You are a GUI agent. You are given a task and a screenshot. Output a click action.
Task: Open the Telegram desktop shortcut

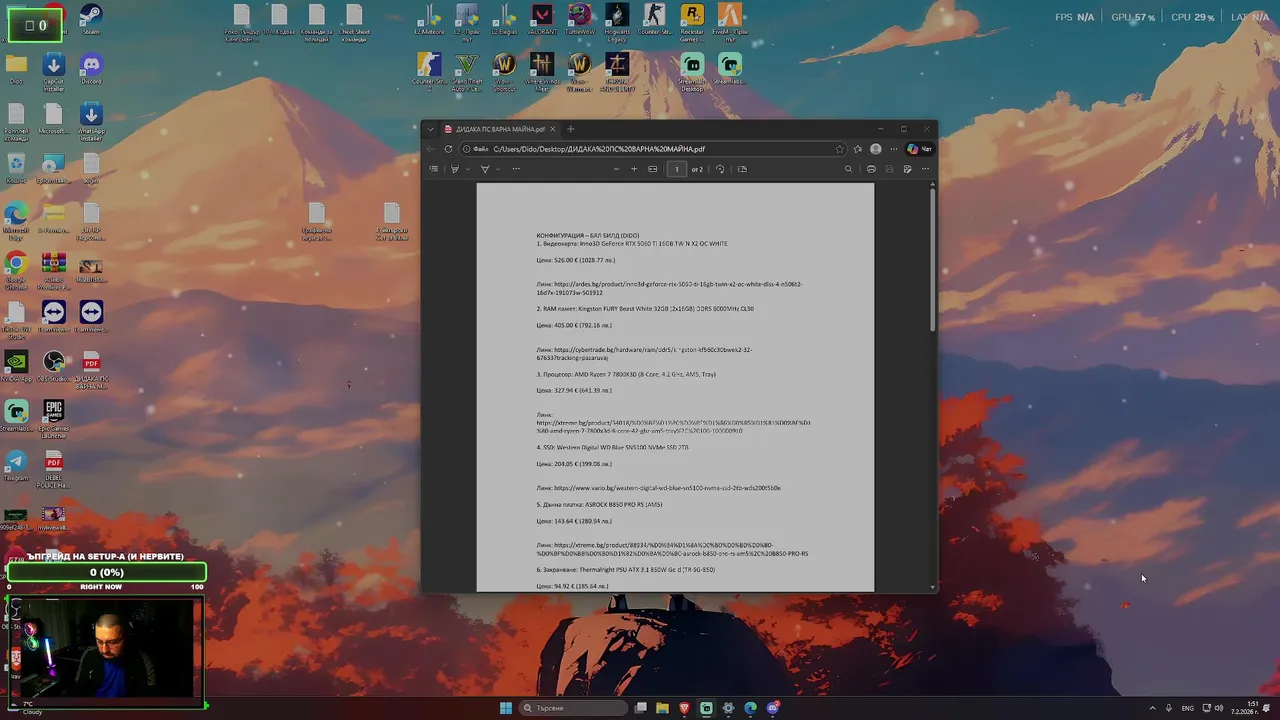[16, 465]
